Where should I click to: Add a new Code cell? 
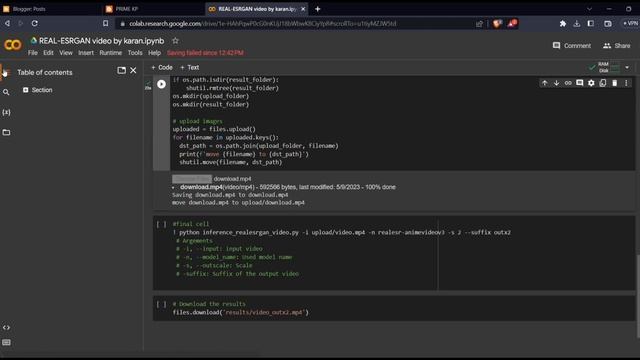point(162,68)
